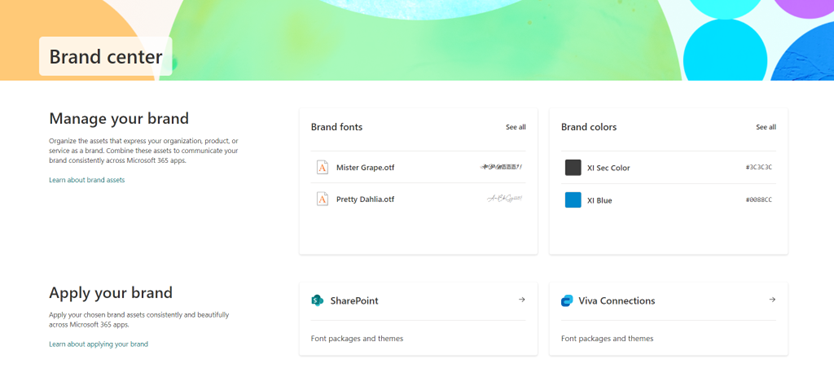Open See all in Brand colors
The height and width of the screenshot is (390, 834).
tap(766, 127)
